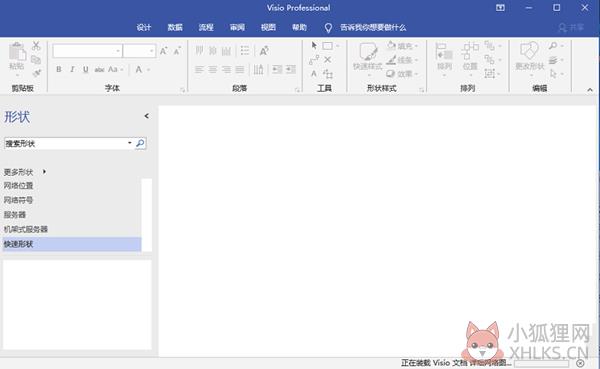Open the Data (数据) ribbon tab
This screenshot has height=369, width=600.
point(175,27)
